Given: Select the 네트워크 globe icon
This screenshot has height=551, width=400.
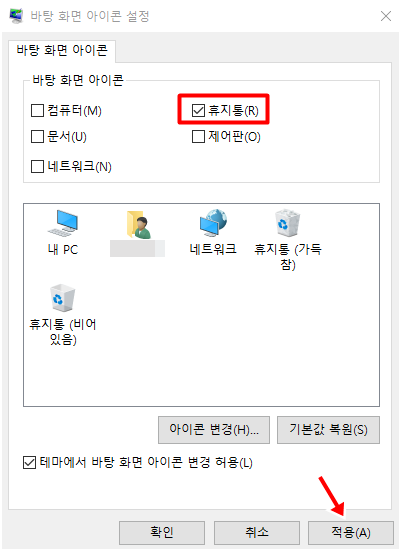Looking at the screenshot, I should 213,223.
